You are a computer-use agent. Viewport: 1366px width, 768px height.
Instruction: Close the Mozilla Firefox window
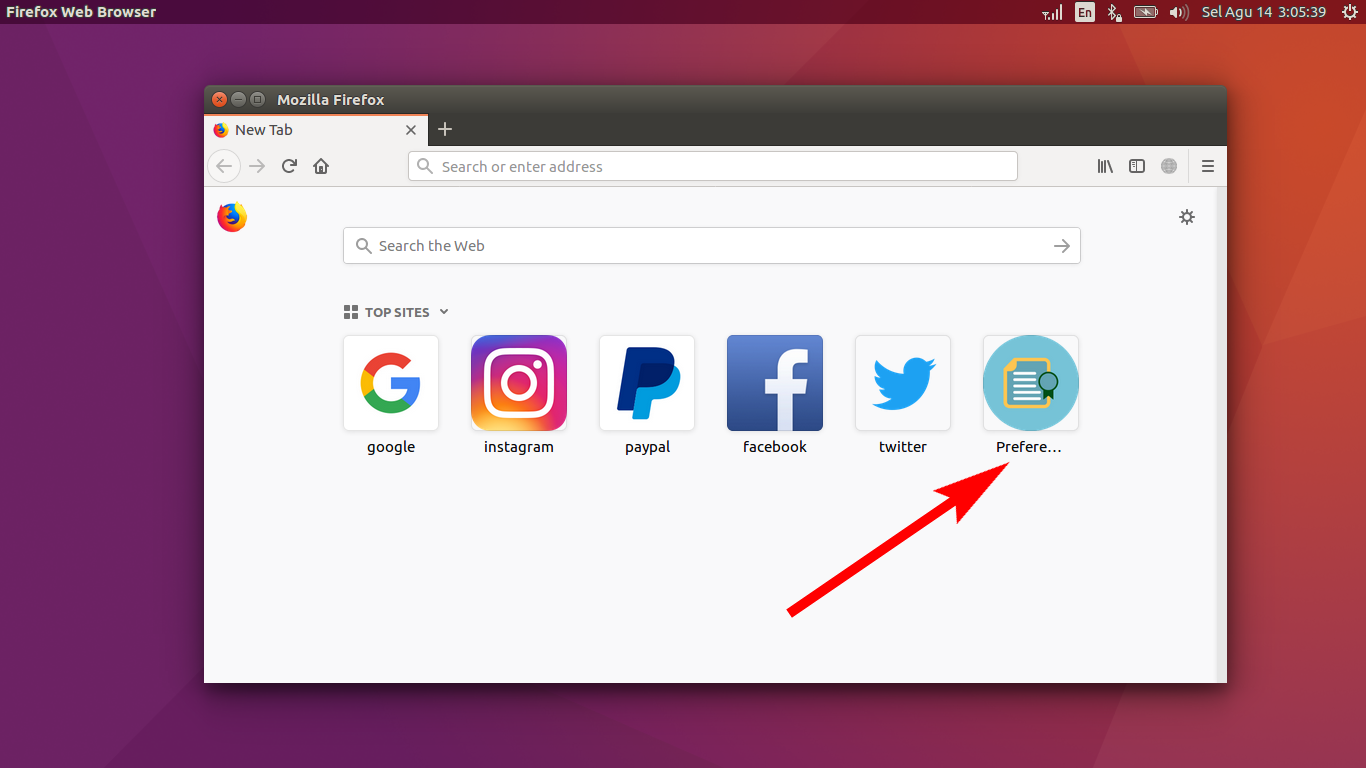(219, 99)
